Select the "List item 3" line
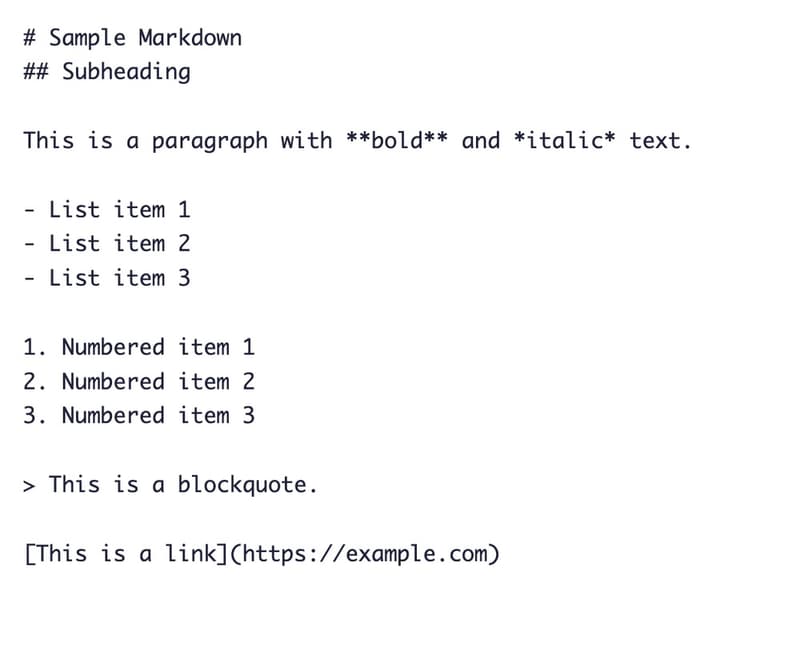Viewport: 800px width, 648px height. pyautogui.click(x=119, y=278)
